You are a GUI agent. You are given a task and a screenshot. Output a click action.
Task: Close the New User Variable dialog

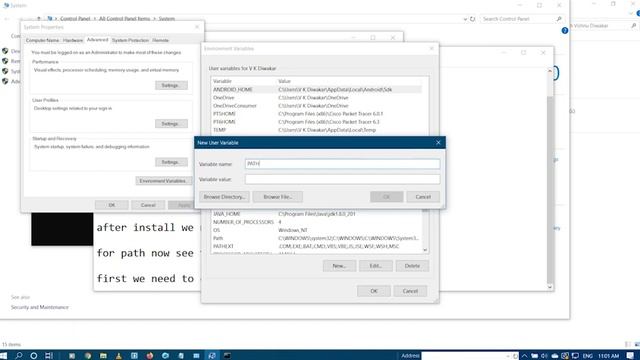click(x=438, y=142)
